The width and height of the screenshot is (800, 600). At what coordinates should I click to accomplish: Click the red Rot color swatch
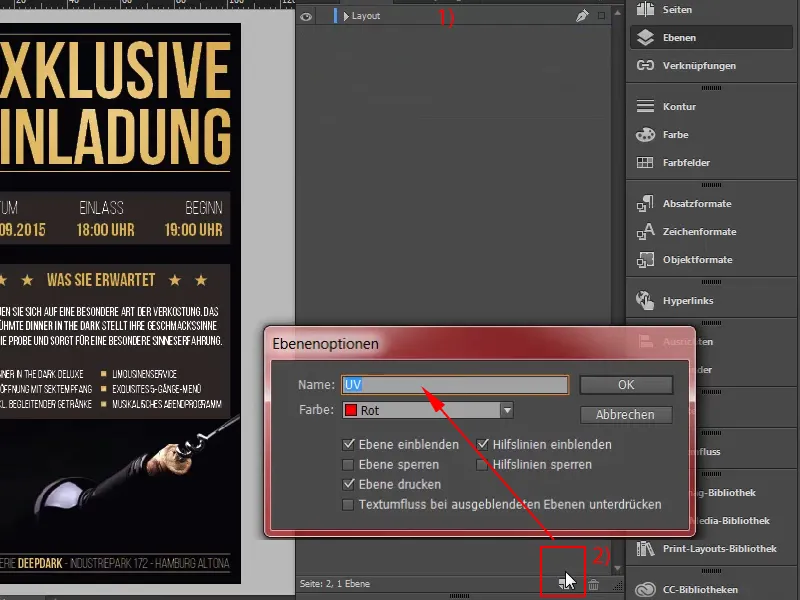[351, 410]
